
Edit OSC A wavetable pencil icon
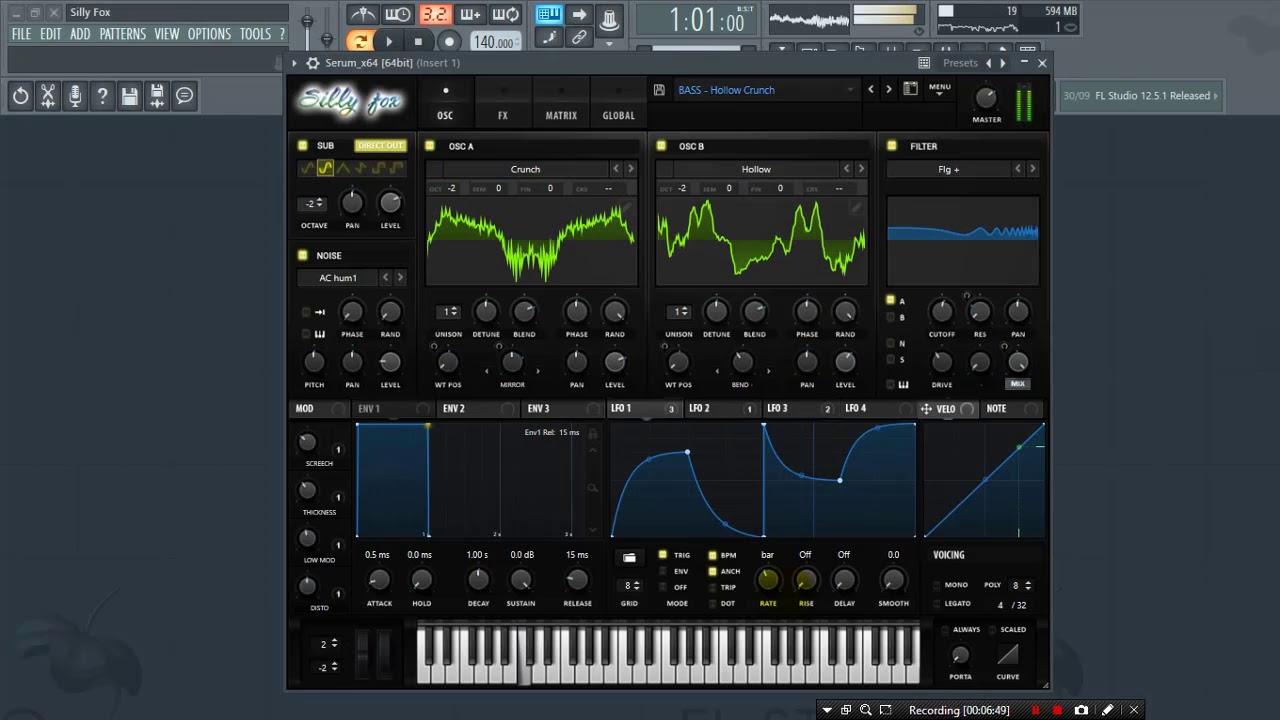coord(625,208)
